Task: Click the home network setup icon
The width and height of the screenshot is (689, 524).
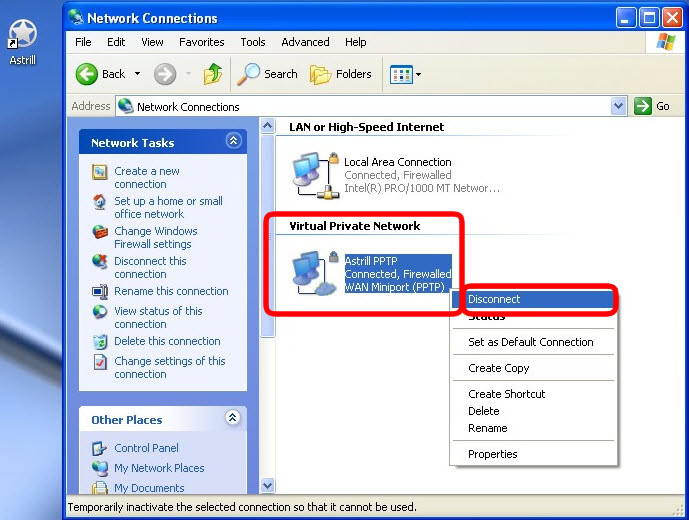Action: coord(100,202)
